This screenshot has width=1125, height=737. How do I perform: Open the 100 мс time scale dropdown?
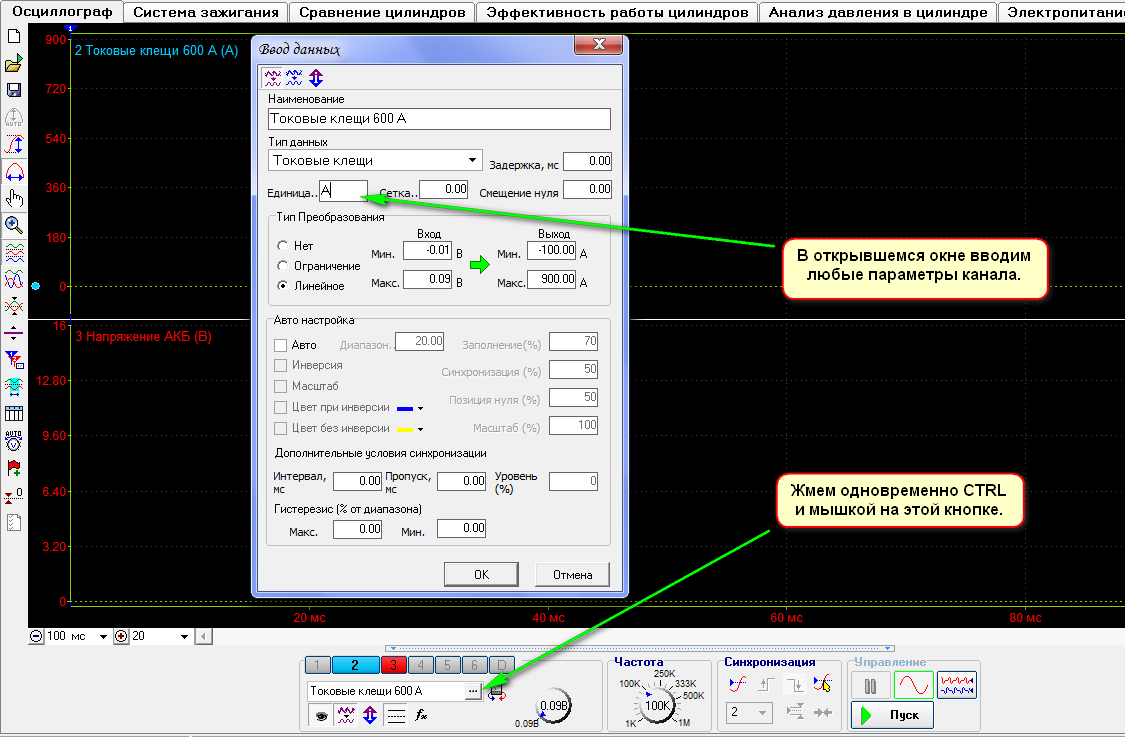tap(103, 637)
